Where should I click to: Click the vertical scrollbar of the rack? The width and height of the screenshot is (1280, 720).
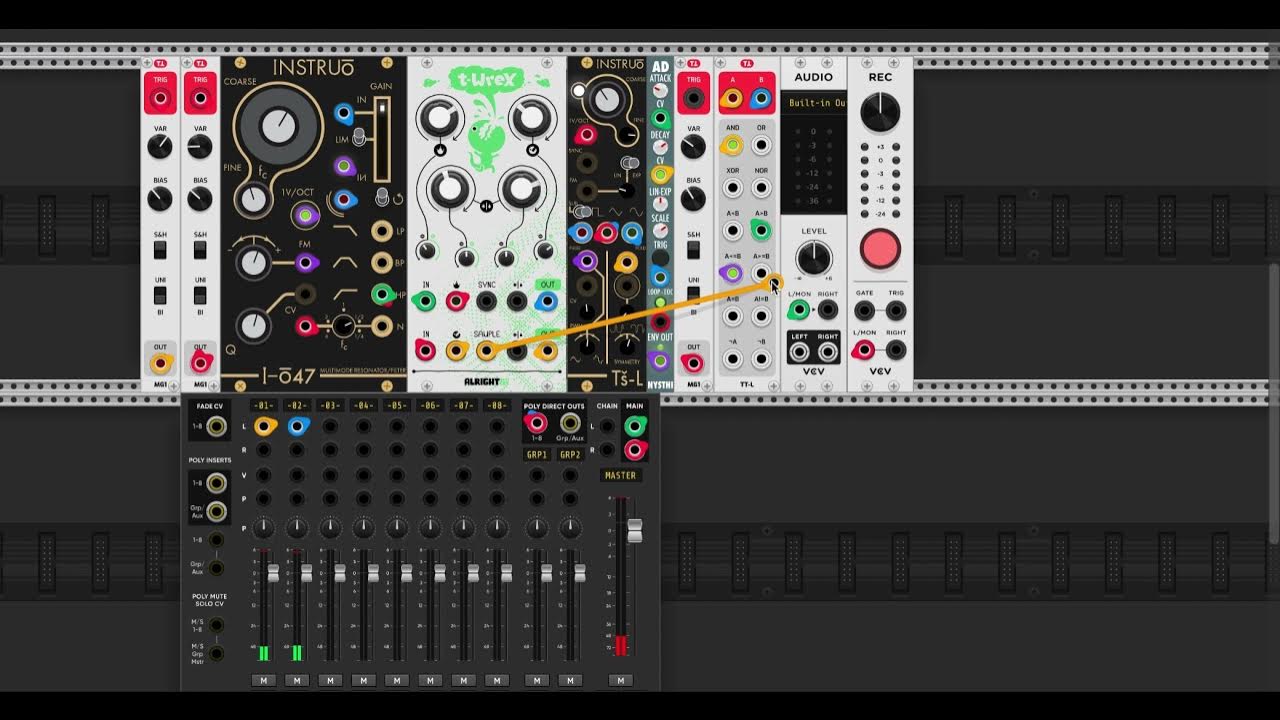click(1273, 404)
